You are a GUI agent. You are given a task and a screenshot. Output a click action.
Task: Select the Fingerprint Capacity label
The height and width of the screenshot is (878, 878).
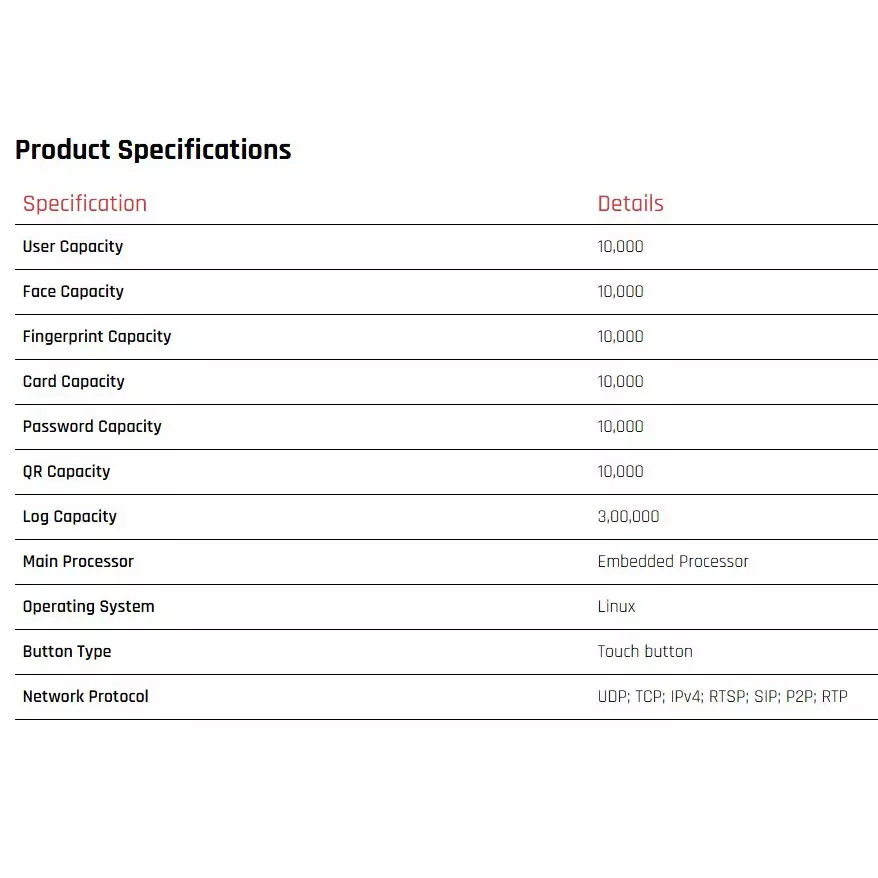coord(97,337)
